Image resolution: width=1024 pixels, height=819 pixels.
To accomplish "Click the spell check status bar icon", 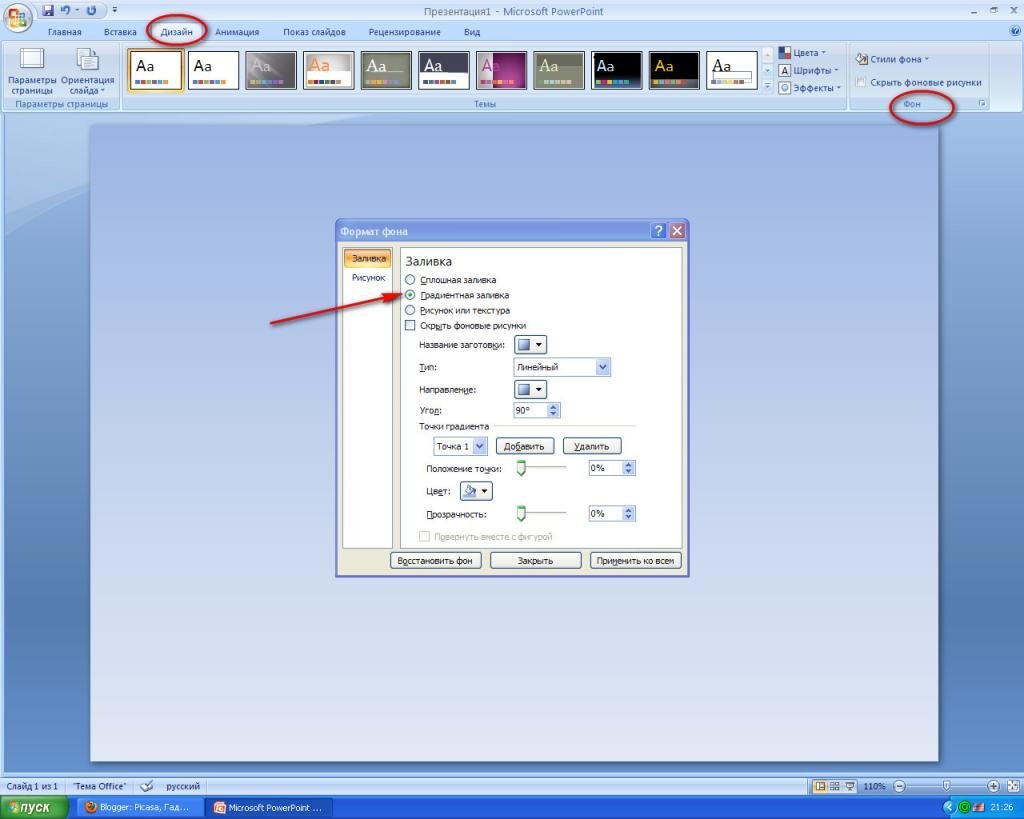I will coord(147,786).
